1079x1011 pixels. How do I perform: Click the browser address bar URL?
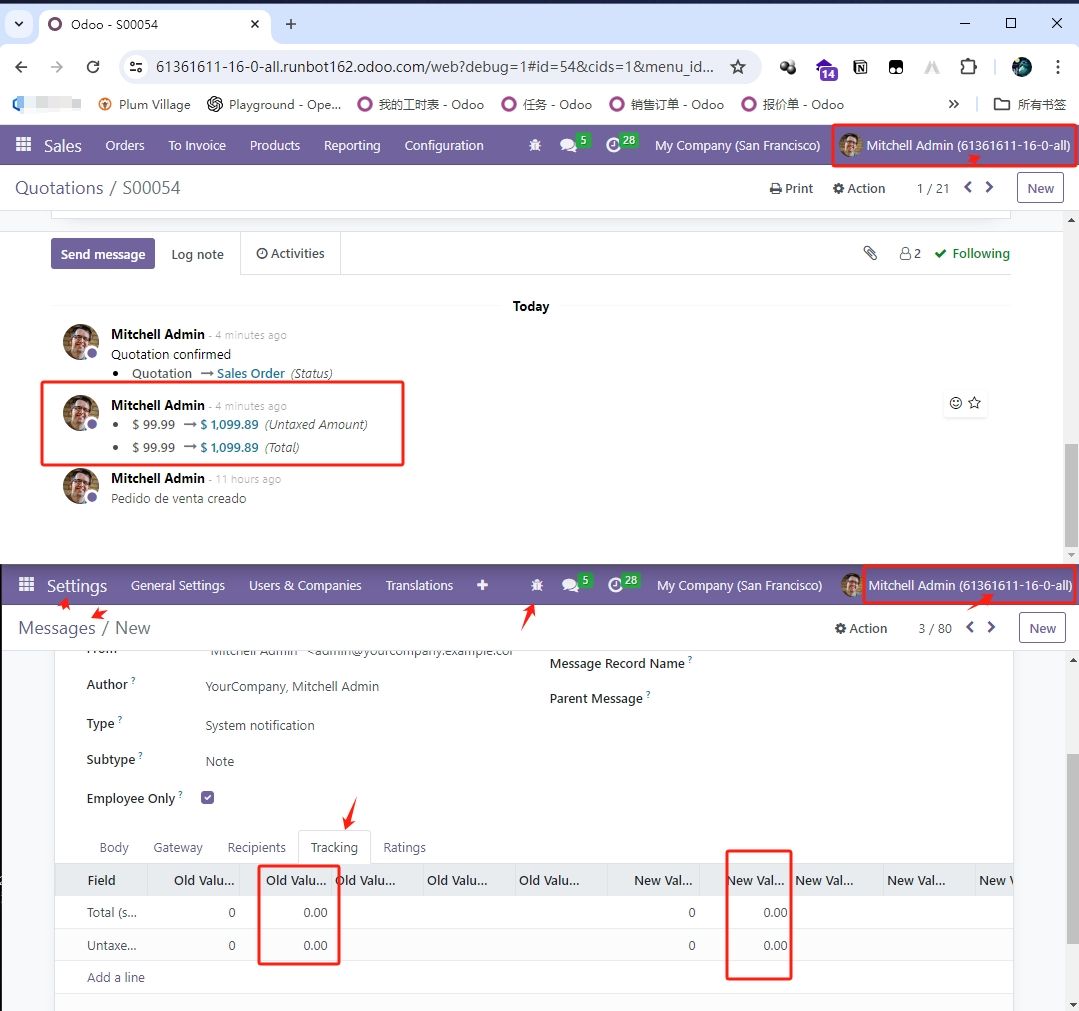(434, 67)
